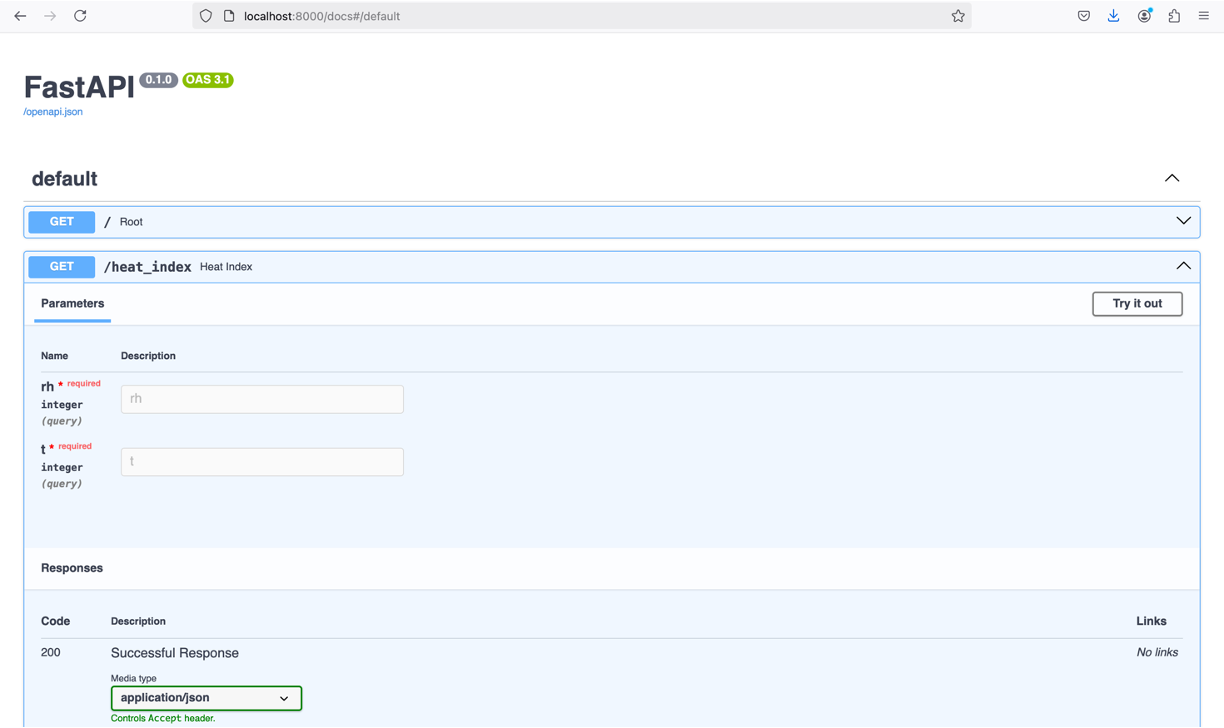Open the /openapi.json link
The image size is (1224, 728).
click(53, 112)
